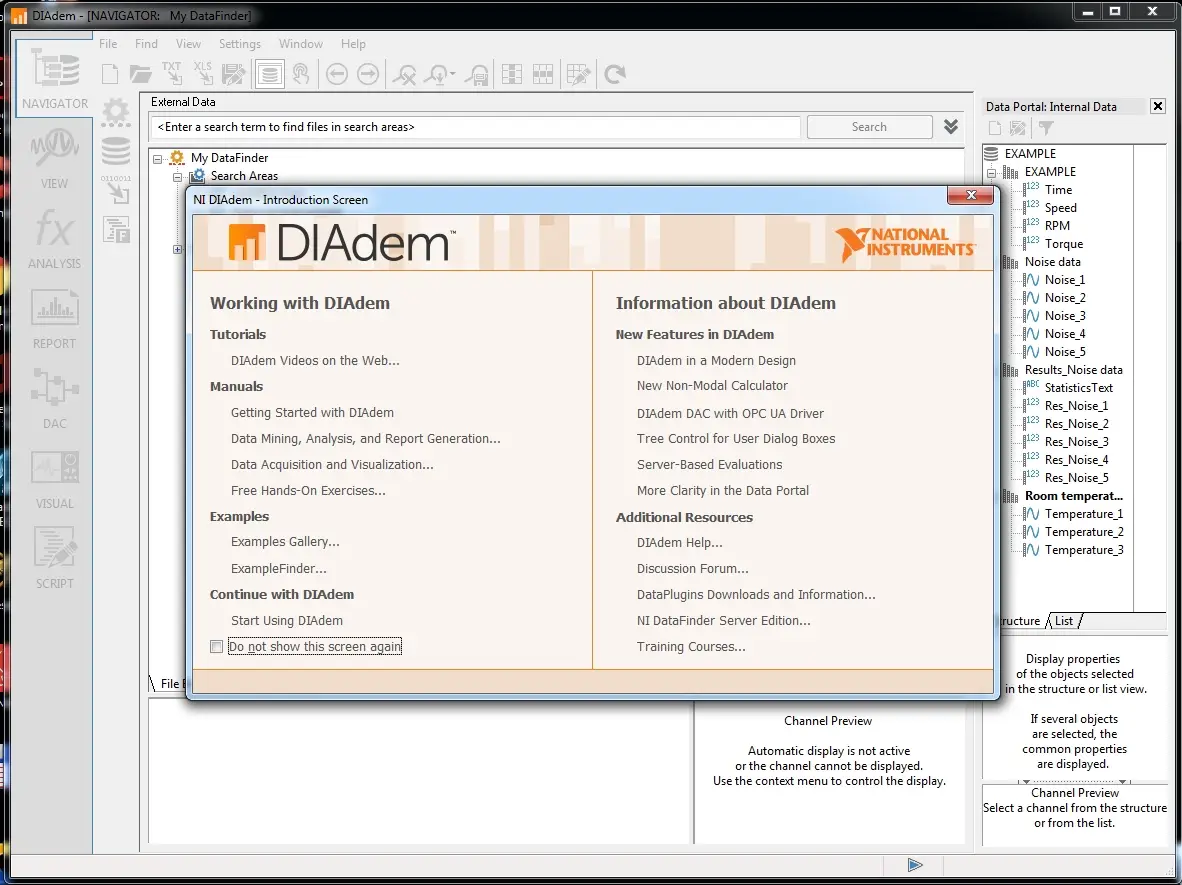Open the DAC panel

pyautogui.click(x=54, y=397)
